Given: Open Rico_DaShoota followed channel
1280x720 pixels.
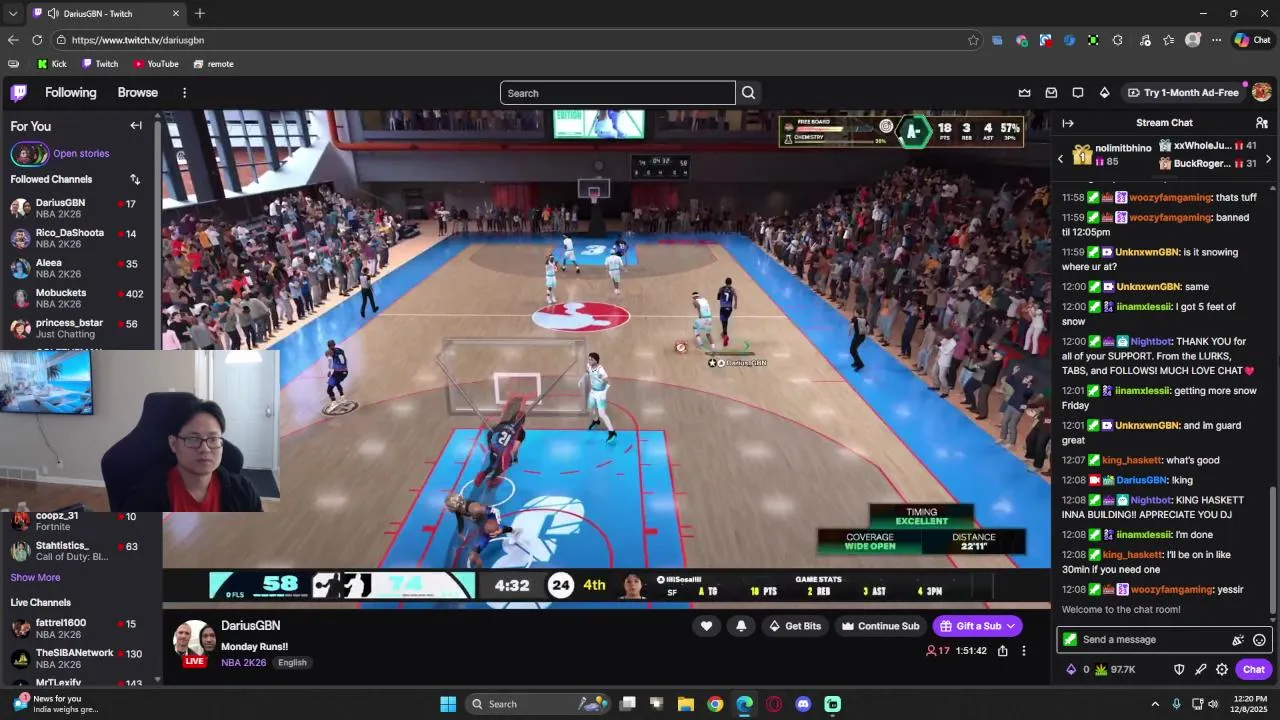Looking at the screenshot, I should coord(78,238).
